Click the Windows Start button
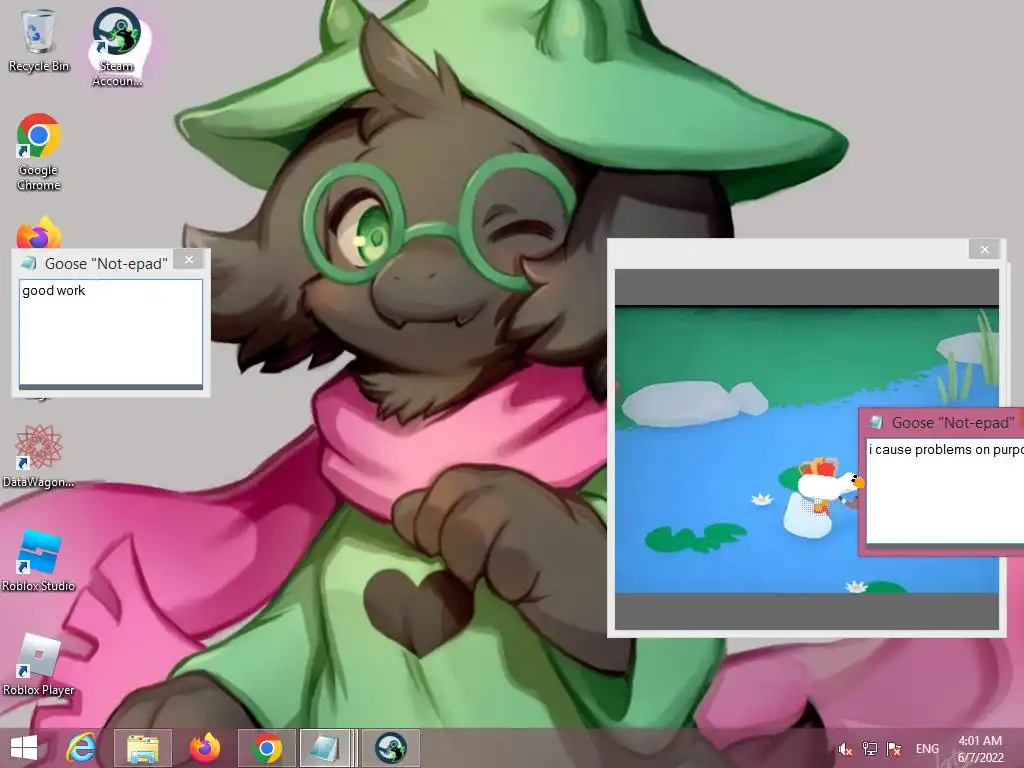Viewport: 1024px width, 768px height. pos(24,748)
